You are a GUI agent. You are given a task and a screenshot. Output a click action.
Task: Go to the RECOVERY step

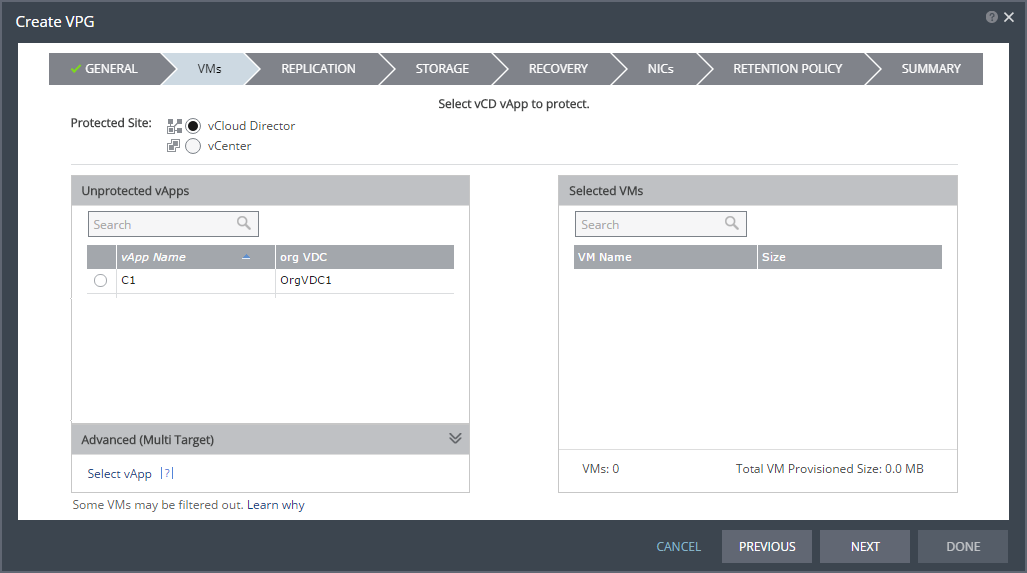558,69
